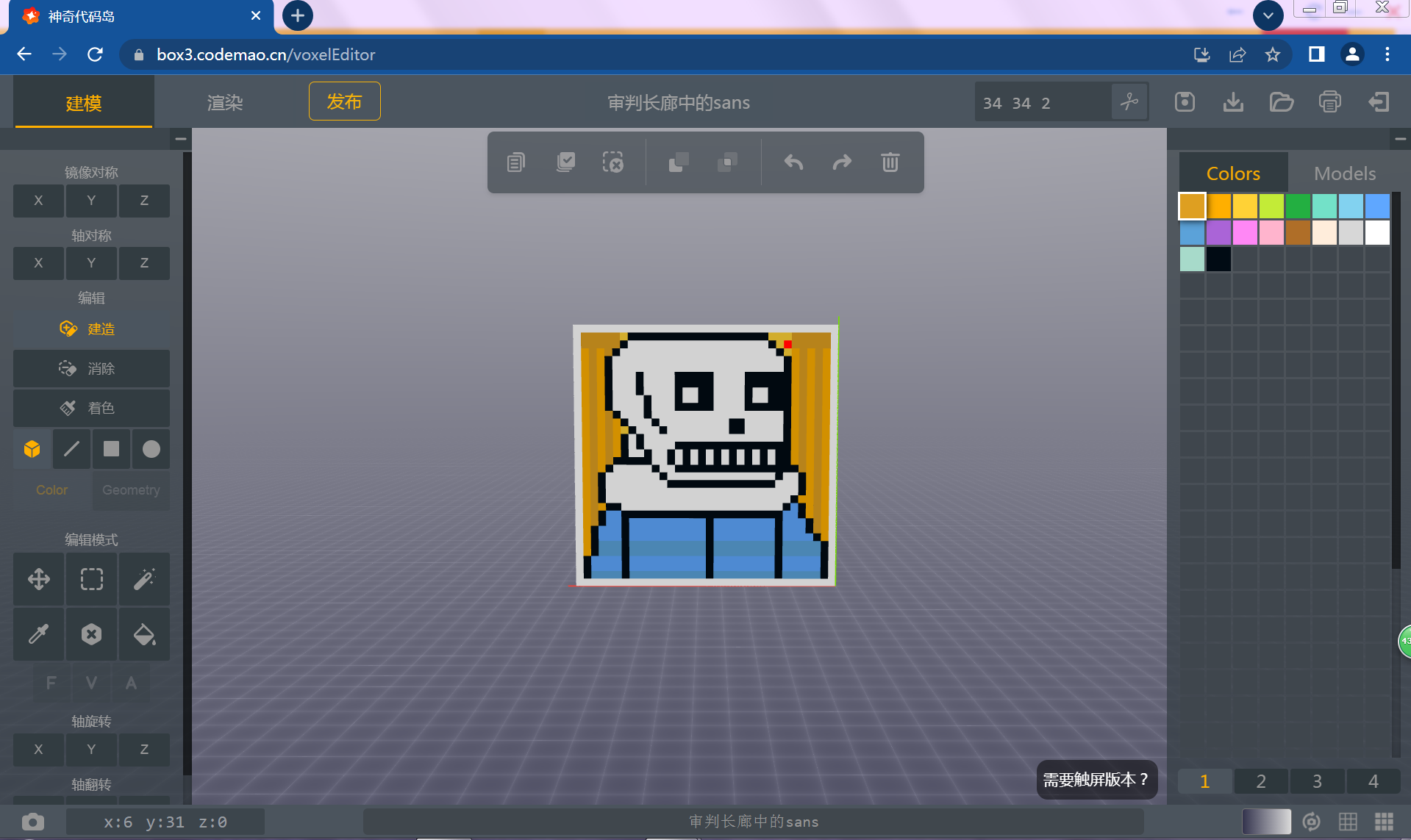
Task: Toggle mirror symmetry X
Action: pos(39,201)
